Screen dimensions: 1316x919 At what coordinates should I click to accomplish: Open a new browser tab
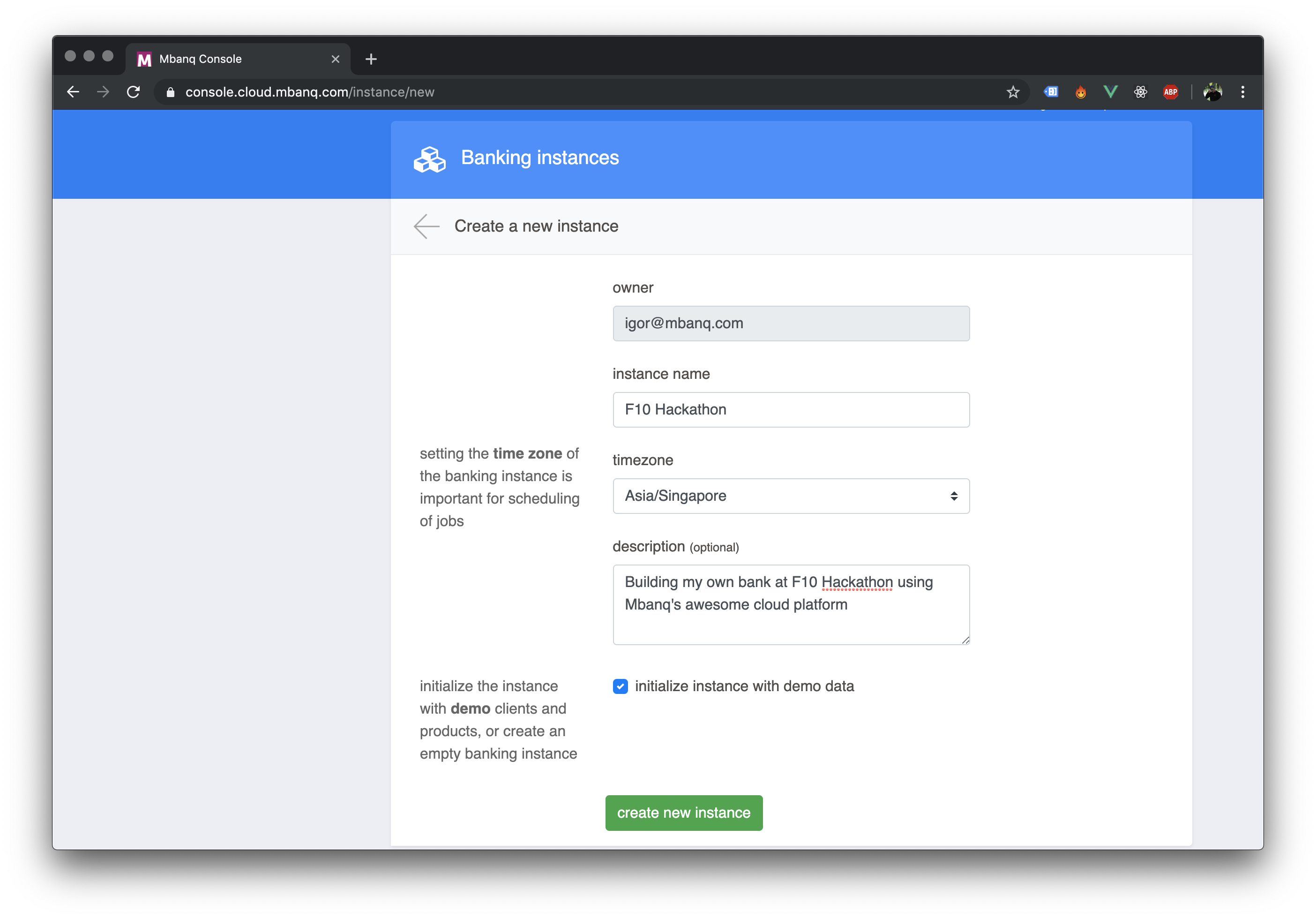371,59
